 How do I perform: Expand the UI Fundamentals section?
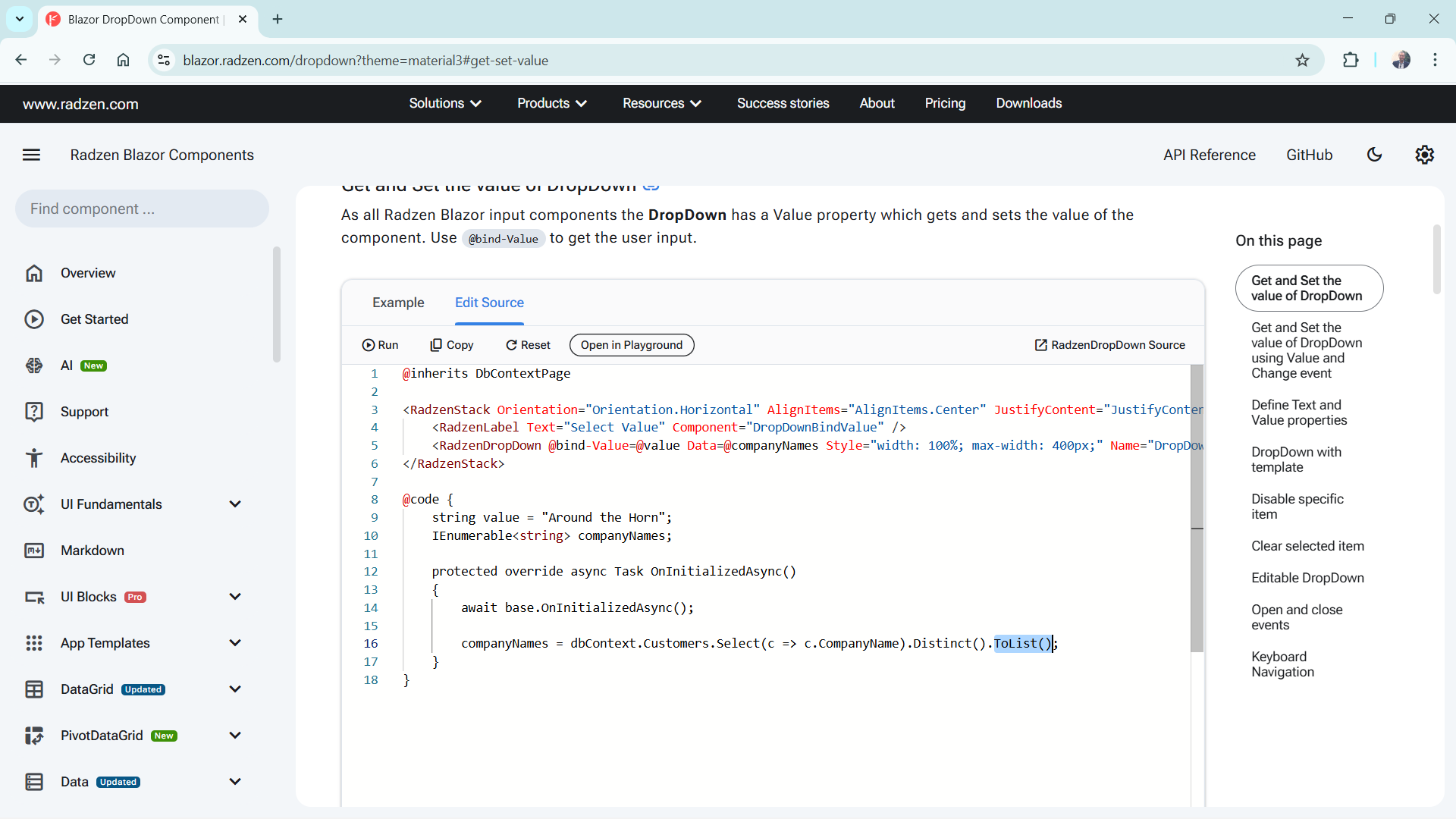click(x=235, y=504)
